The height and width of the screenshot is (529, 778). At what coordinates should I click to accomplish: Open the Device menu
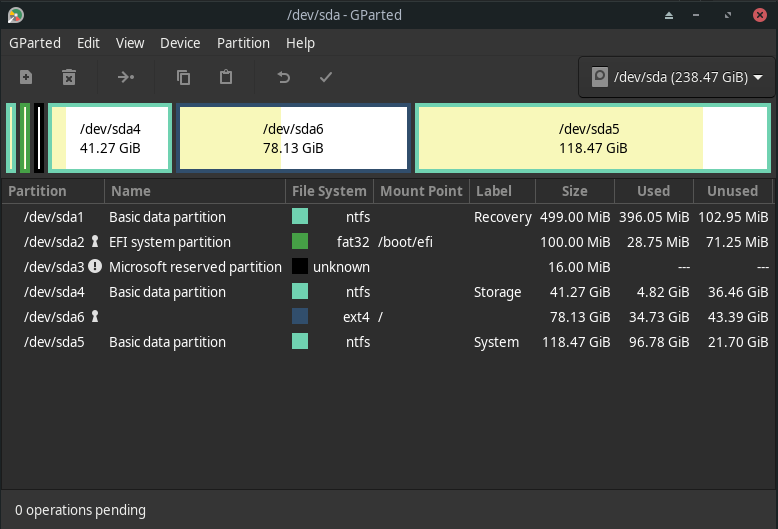[180, 43]
